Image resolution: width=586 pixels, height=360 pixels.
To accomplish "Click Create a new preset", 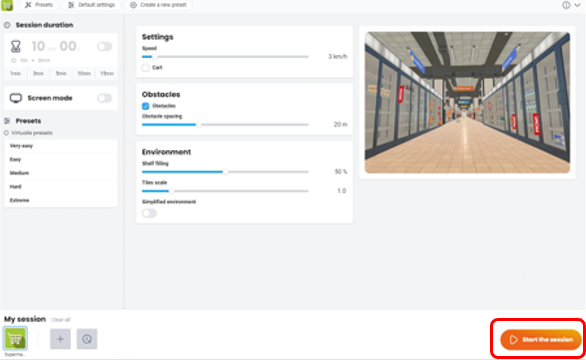I will [158, 5].
